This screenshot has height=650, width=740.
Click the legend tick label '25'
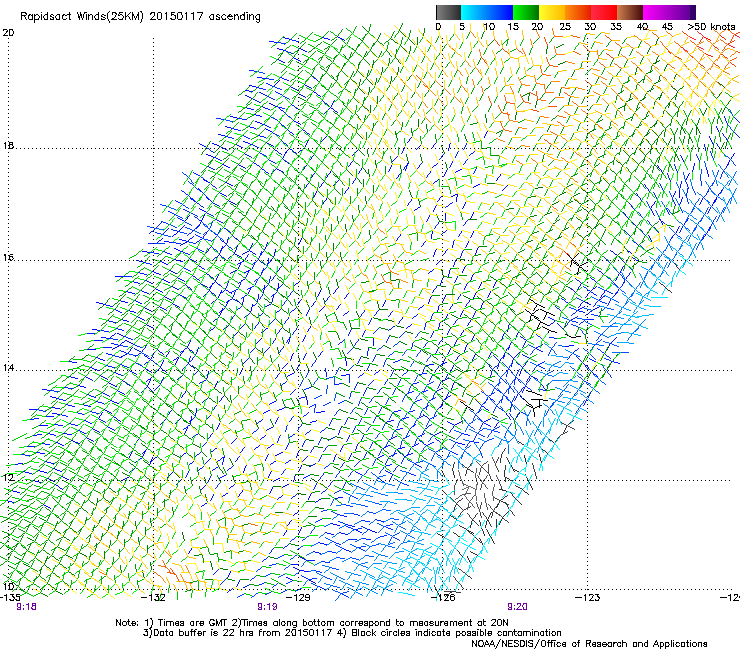click(x=565, y=27)
